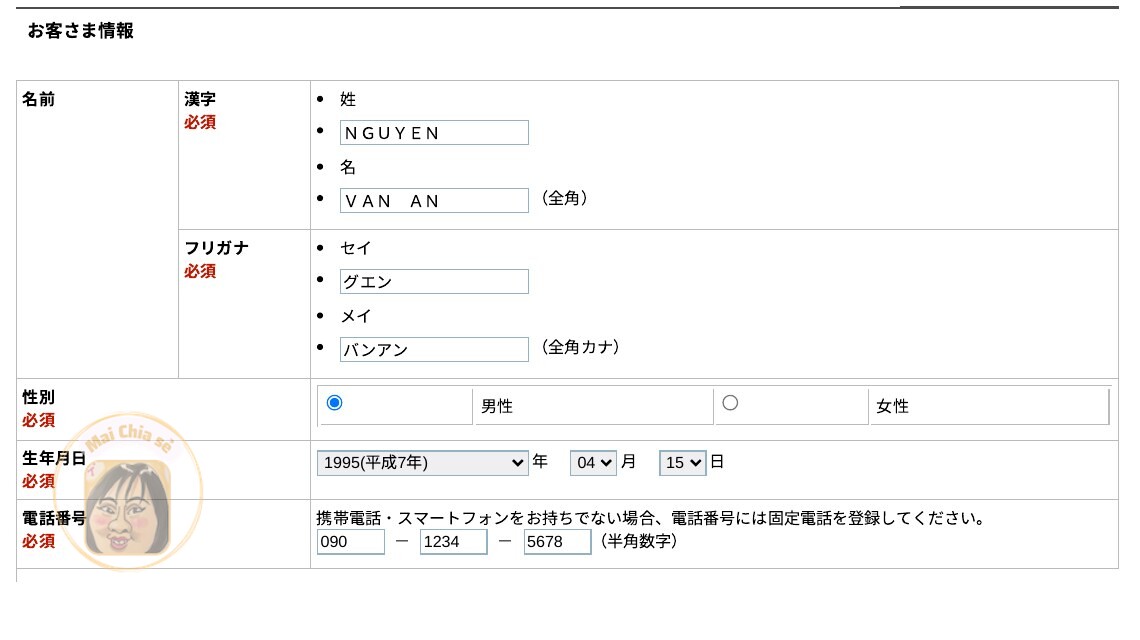1140x640 pixels.
Task: Open the birth year dropdown 1995(平成7年)
Action: [422, 463]
